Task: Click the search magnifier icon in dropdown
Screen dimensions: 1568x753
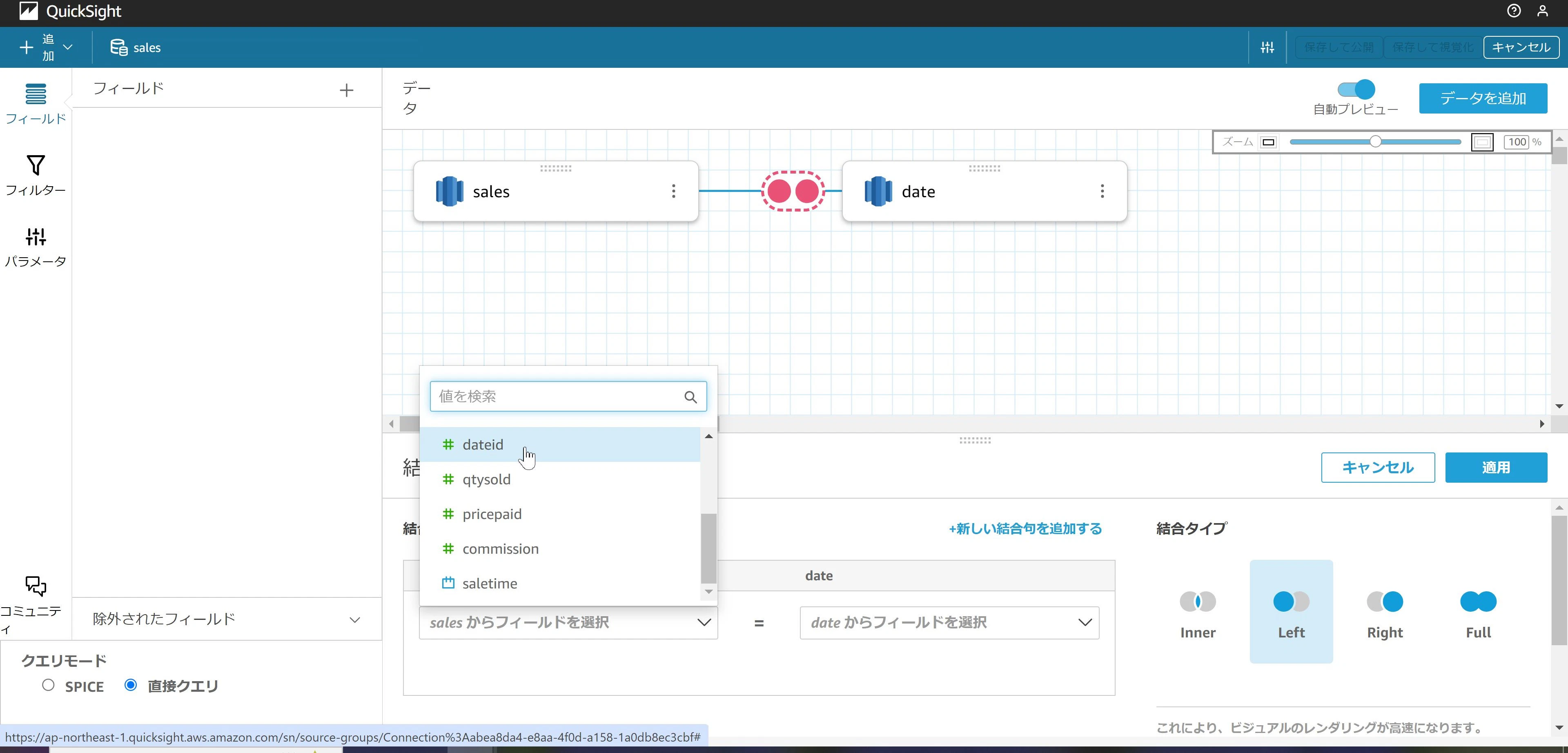Action: (690, 397)
